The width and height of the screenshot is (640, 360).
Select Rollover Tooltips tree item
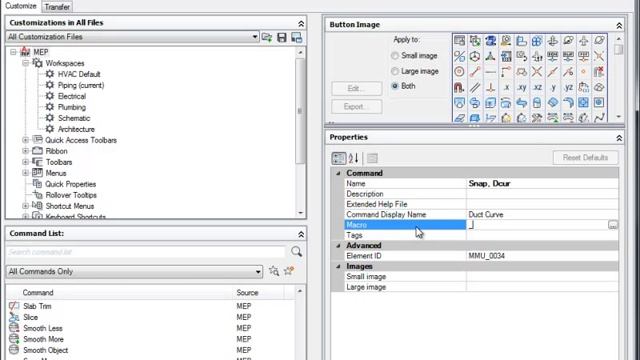click(x=71, y=195)
